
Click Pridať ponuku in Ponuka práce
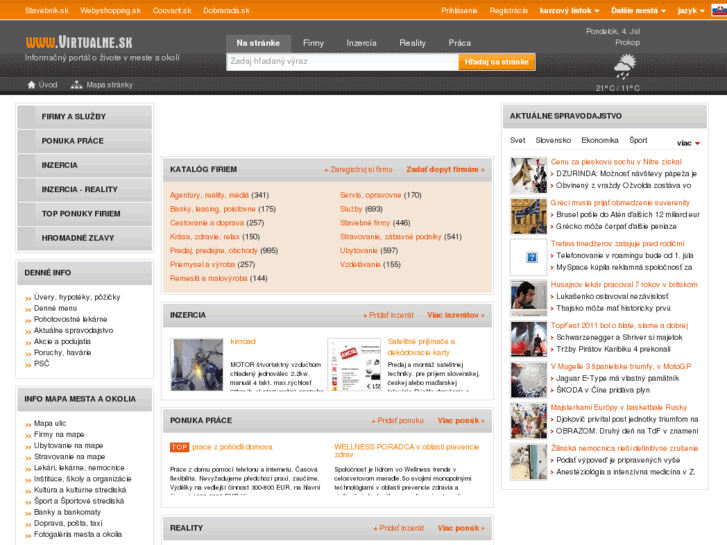tap(397, 421)
